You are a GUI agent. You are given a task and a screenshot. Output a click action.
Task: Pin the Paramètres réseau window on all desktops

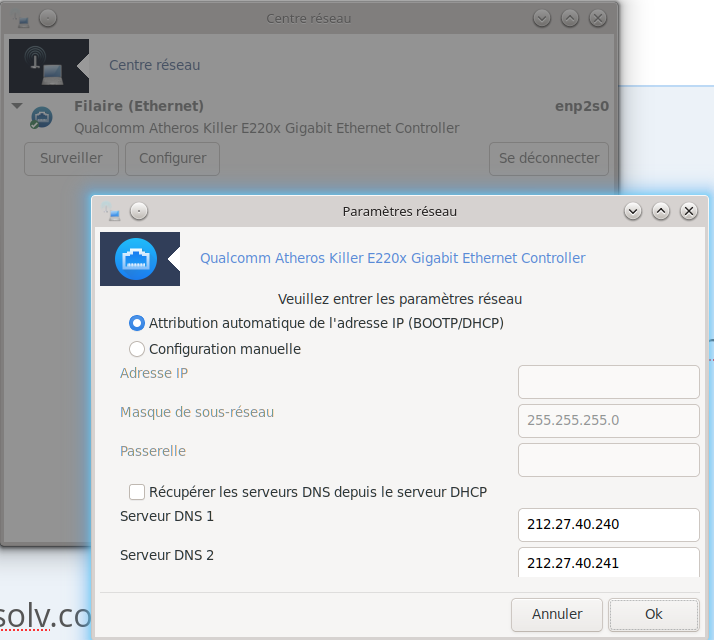tap(139, 211)
